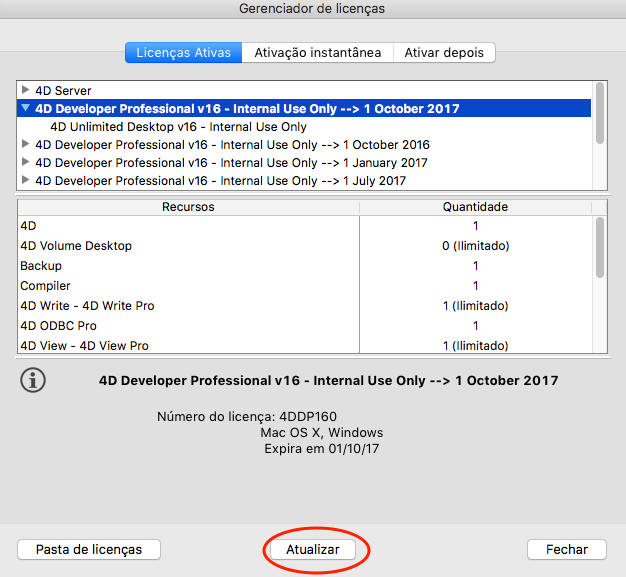Collapse the selected 1 October 2017 license
This screenshot has width=626, height=577.
26,109
